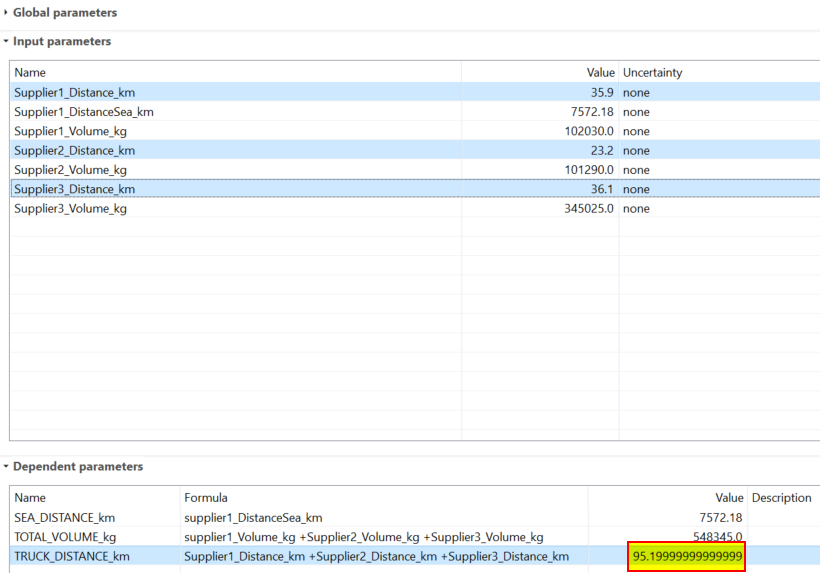Screen dimensions: 820x573
Task: Select the highlighted 95.19999999999999 value
Action: 687,556
